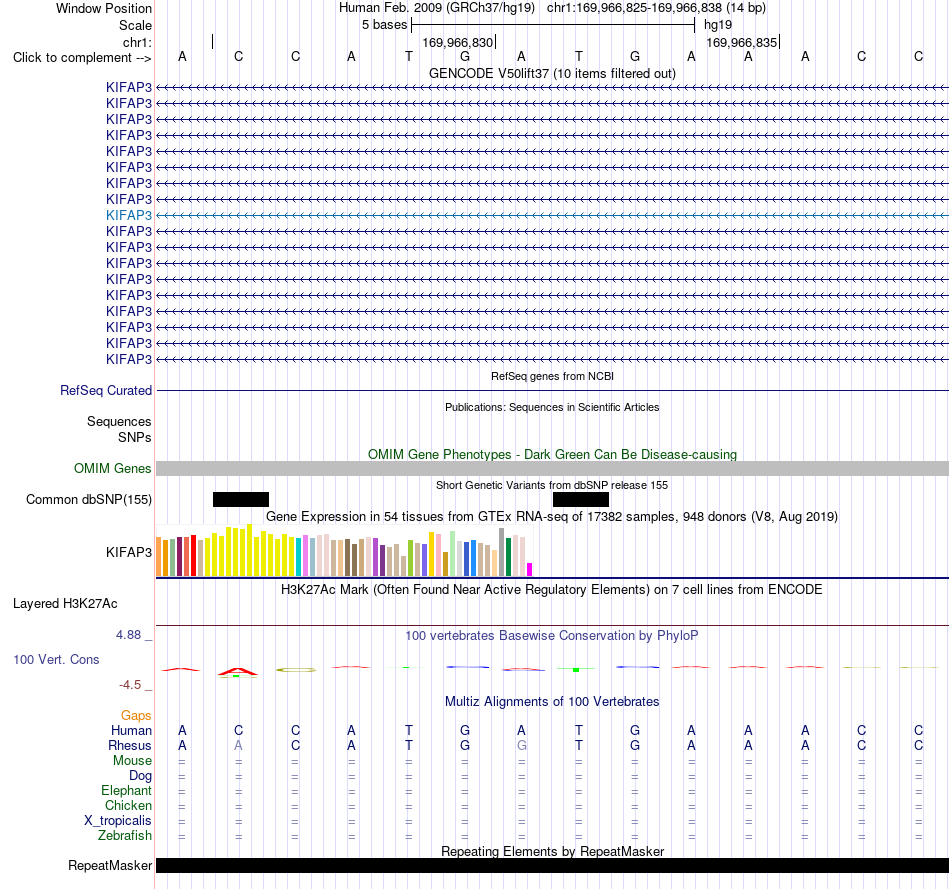
Task: Click the 100 Vert. Cons side label
Action: click(x=56, y=659)
